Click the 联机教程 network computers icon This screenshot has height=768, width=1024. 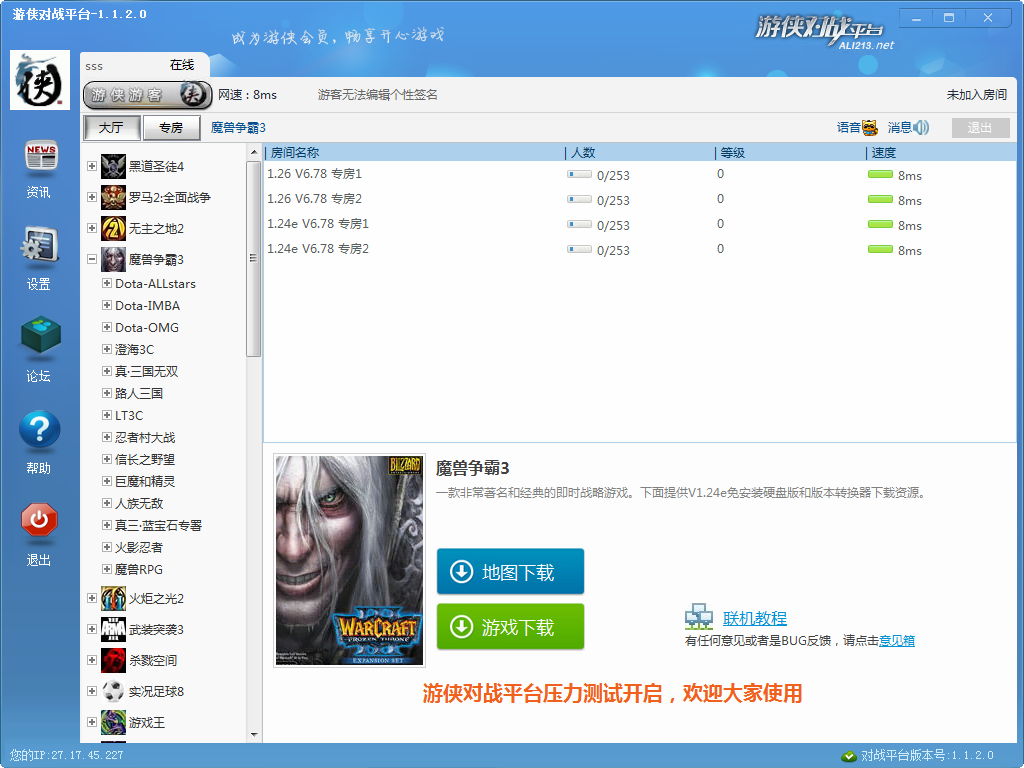[x=699, y=616]
